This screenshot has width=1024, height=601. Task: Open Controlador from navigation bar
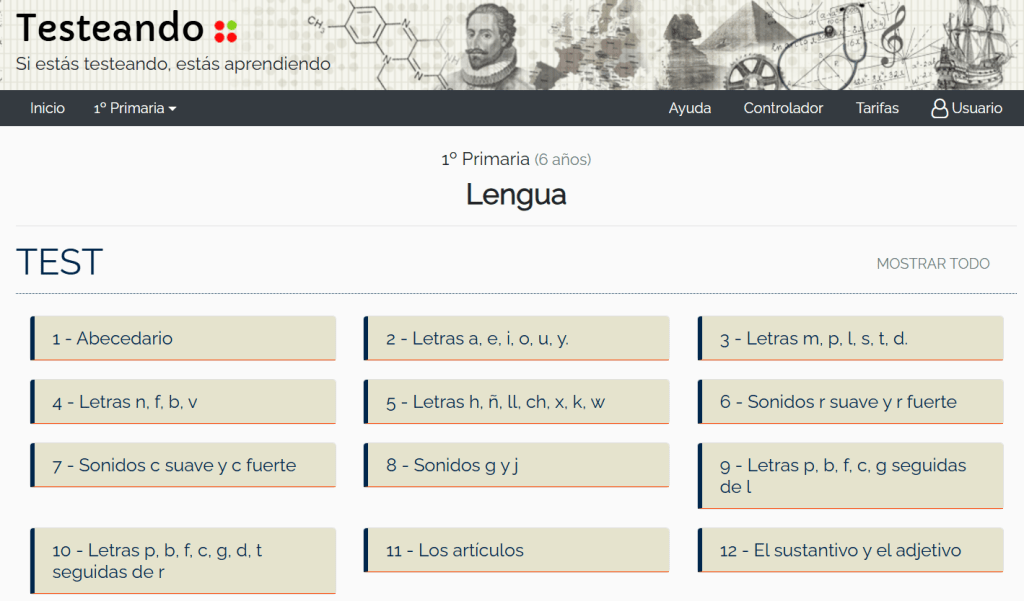[x=783, y=108]
